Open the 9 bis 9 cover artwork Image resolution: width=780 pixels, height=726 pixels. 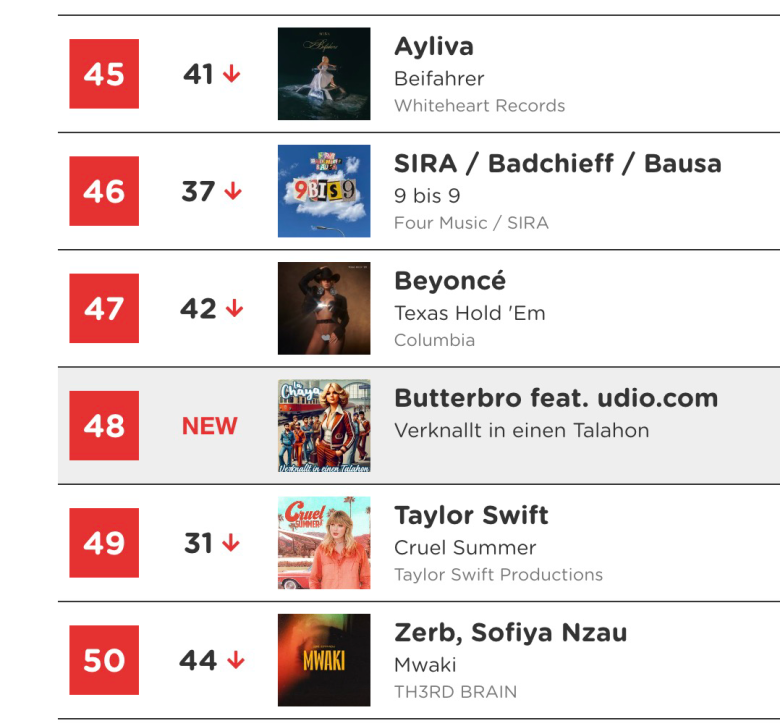coord(324,191)
